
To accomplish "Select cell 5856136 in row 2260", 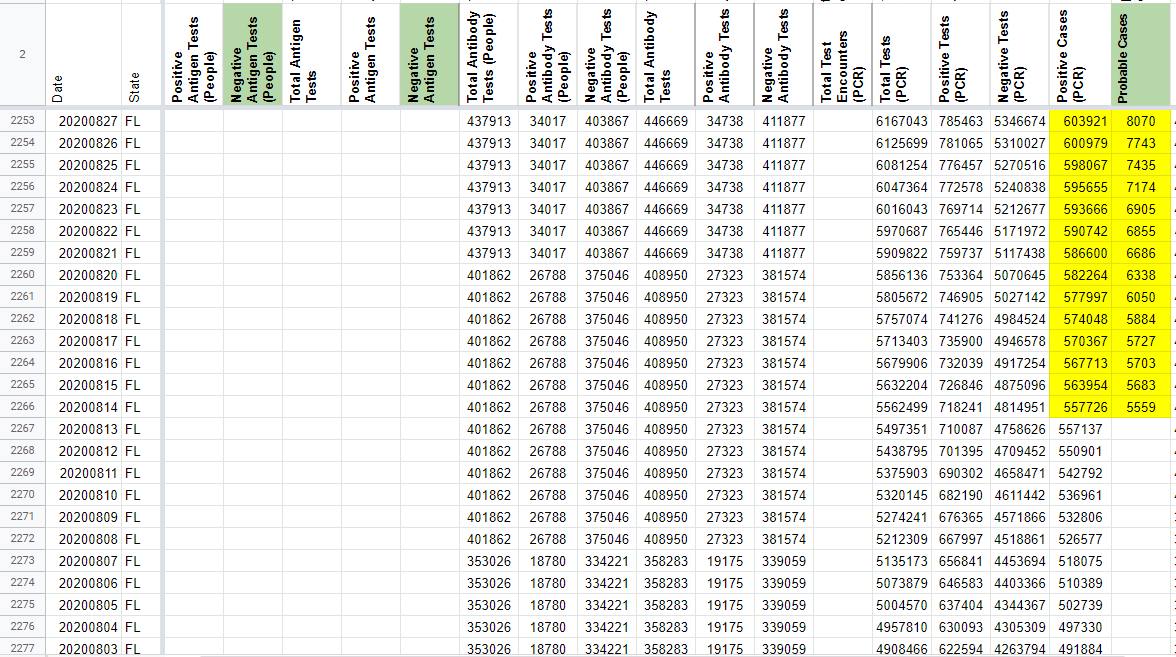I will coord(902,274).
